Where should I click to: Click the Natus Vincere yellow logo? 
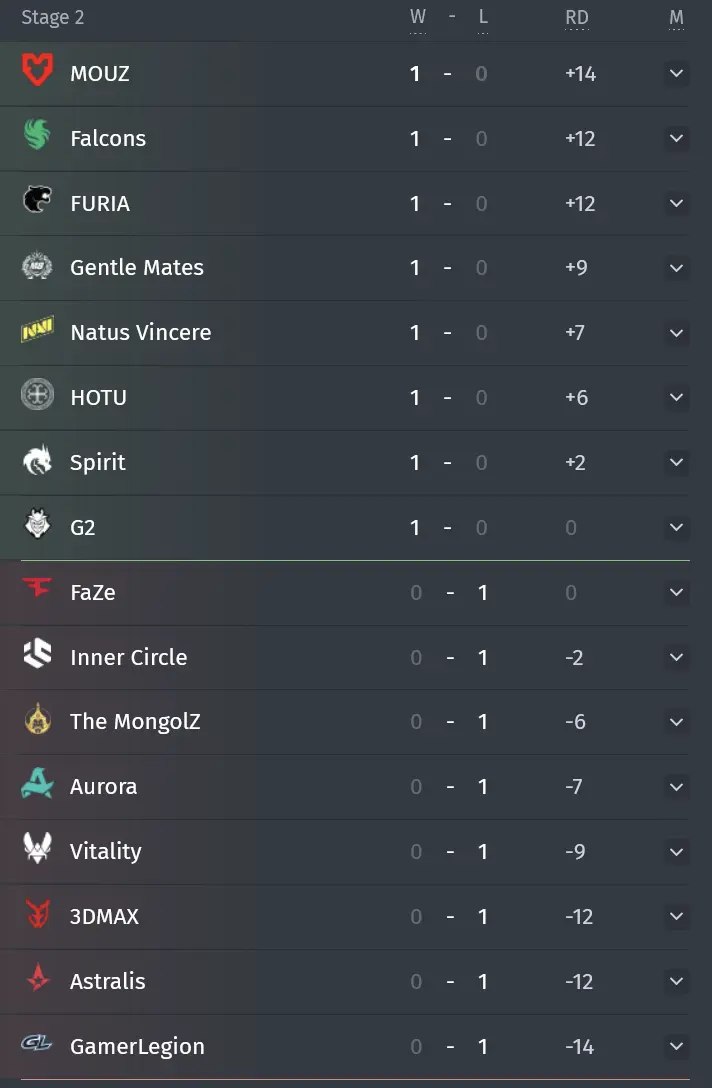tap(37, 332)
